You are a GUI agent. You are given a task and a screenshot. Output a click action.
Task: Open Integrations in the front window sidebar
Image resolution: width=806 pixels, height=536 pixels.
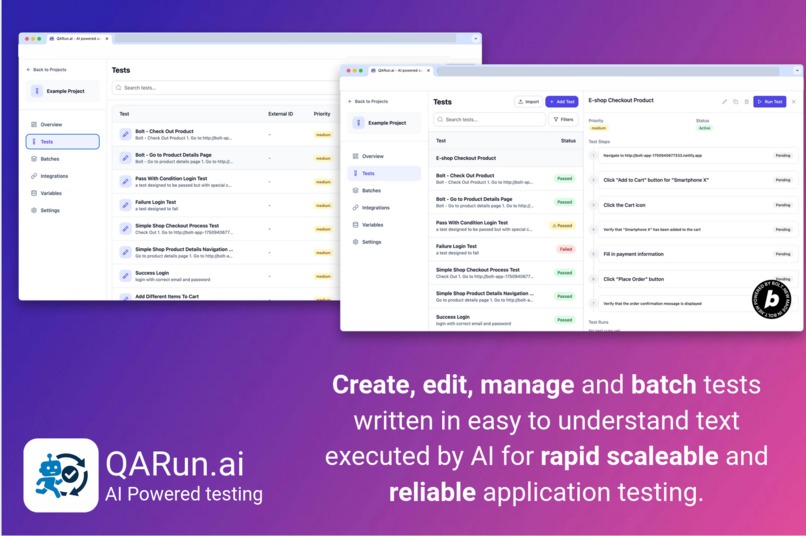pos(384,208)
